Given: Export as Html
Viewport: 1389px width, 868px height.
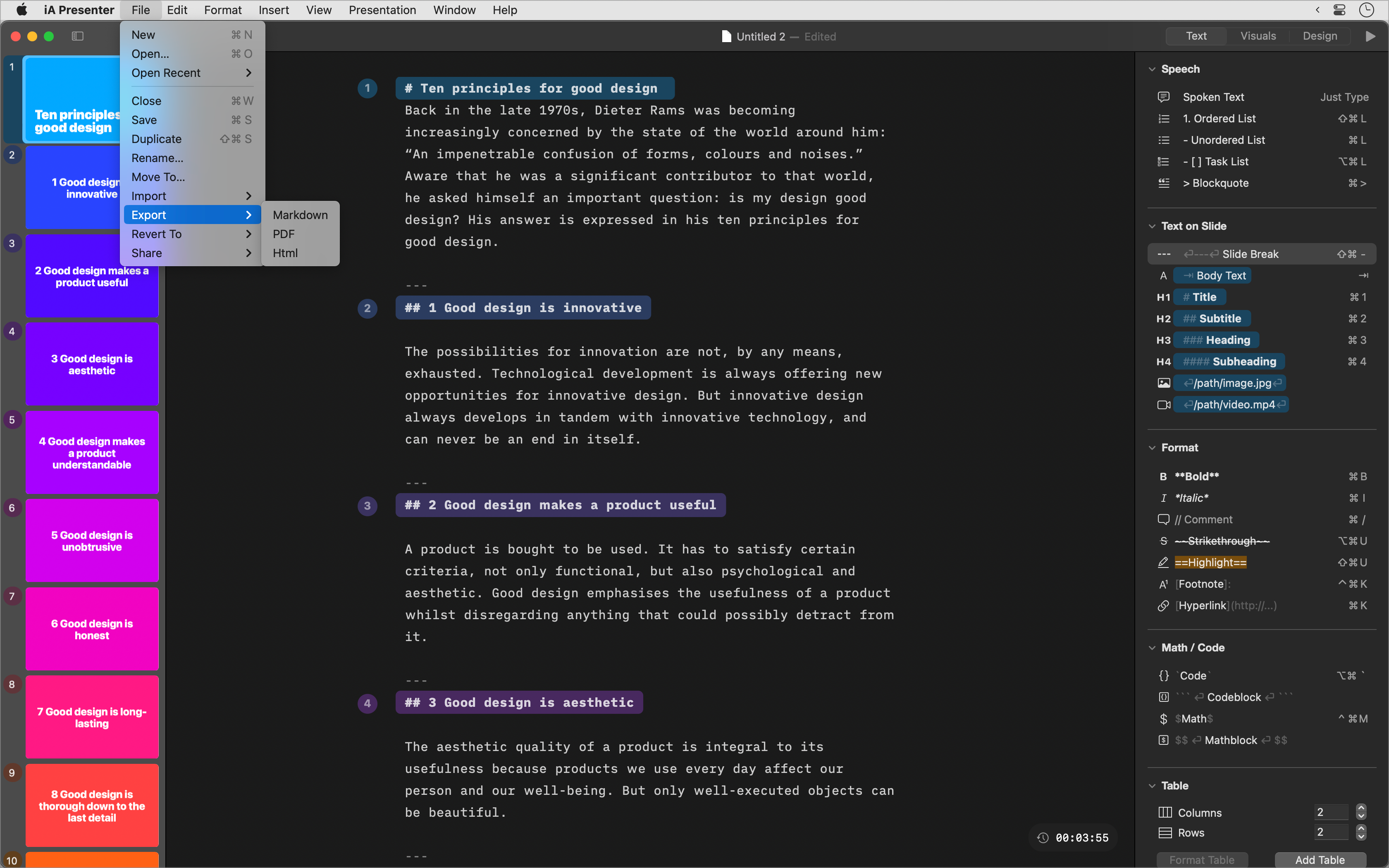Looking at the screenshot, I should pyautogui.click(x=300, y=253).
